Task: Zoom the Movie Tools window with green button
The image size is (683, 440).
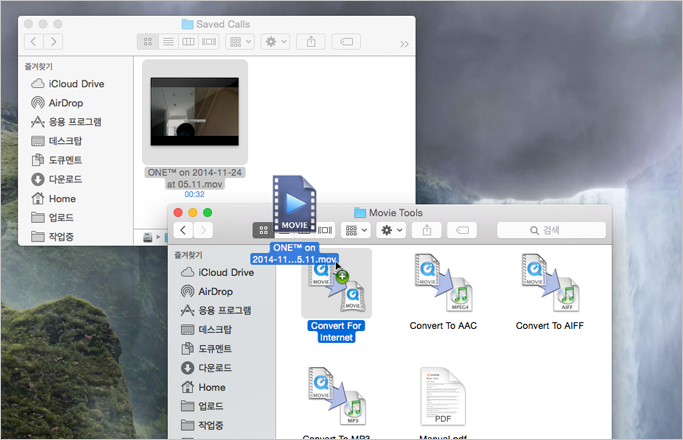Action: click(x=208, y=213)
